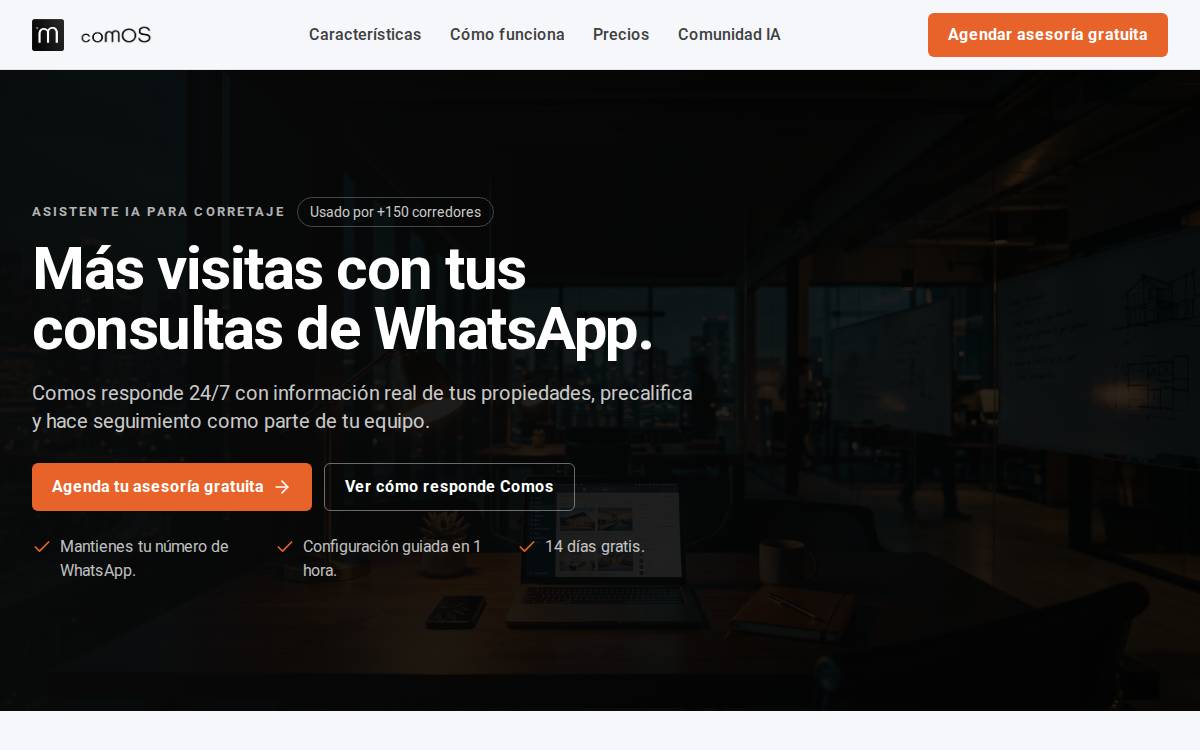Click 'Mantienes tu número de WhatsApp.' text

[x=144, y=559]
